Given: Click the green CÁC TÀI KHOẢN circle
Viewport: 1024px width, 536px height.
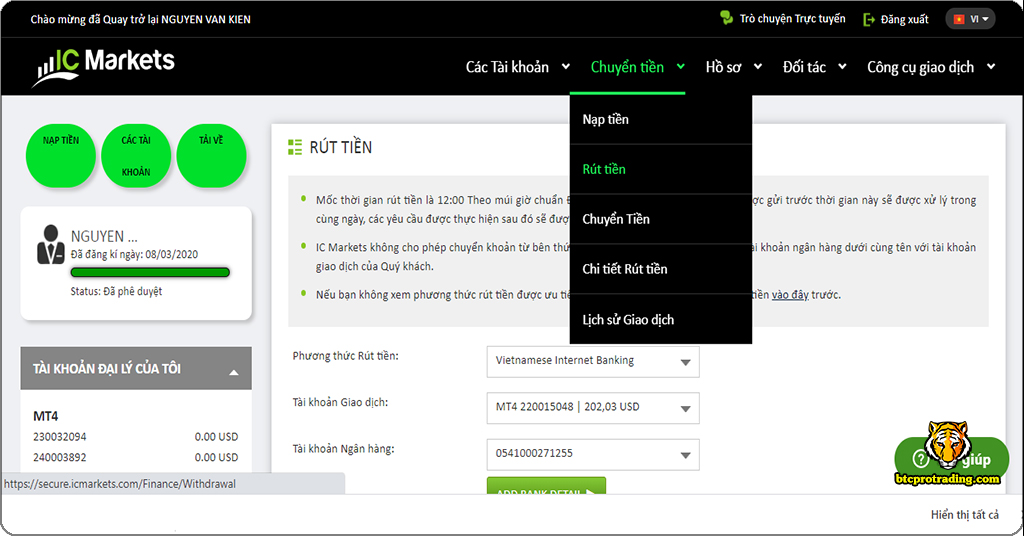Looking at the screenshot, I should click(x=136, y=156).
